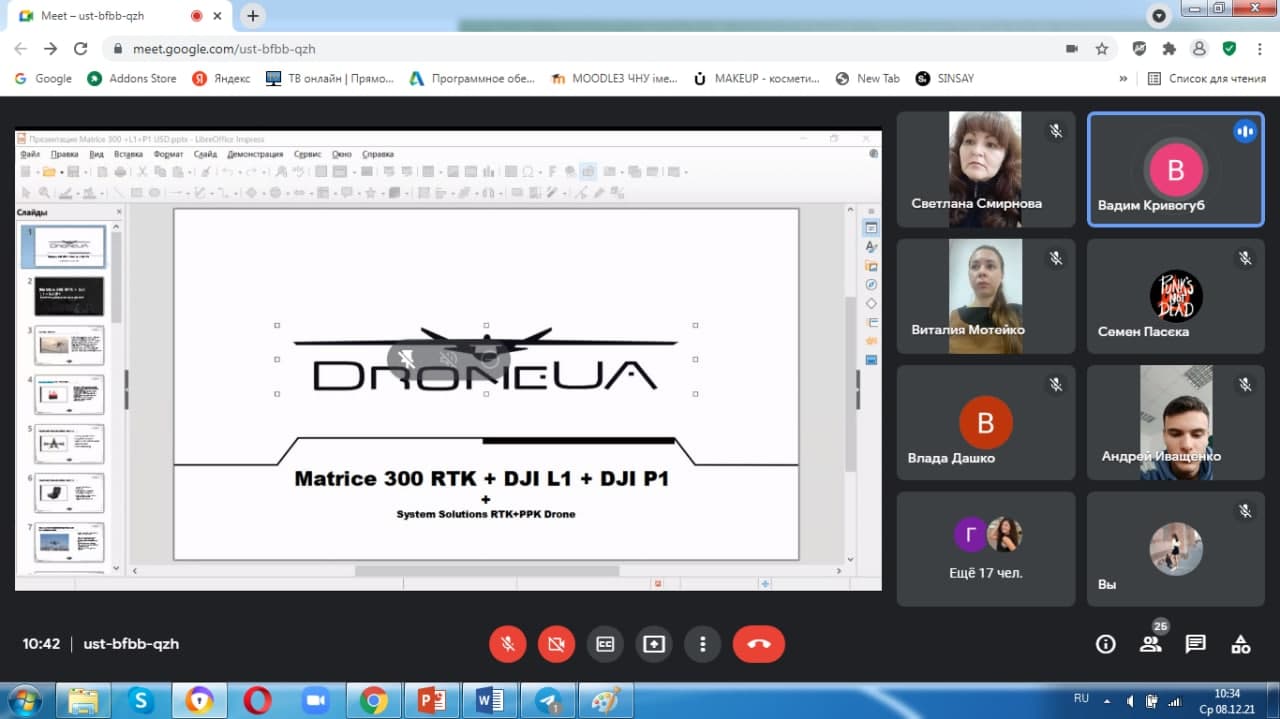Bookmark this page with the star

click(x=1102, y=48)
